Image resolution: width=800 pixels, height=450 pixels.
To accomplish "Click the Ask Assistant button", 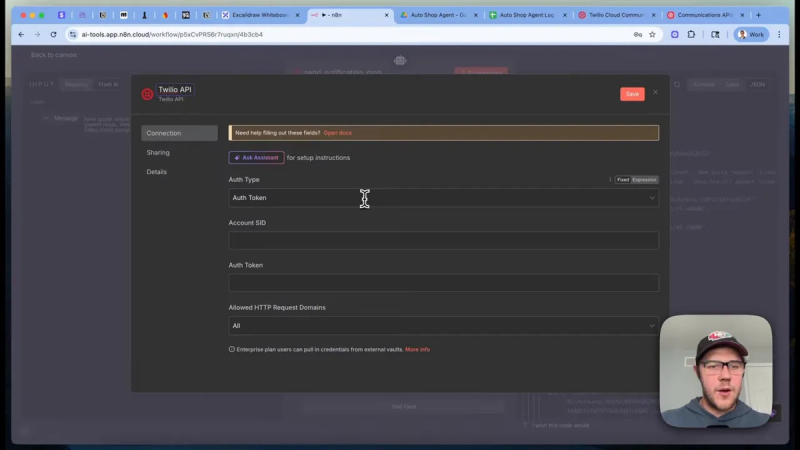I will pos(256,158).
